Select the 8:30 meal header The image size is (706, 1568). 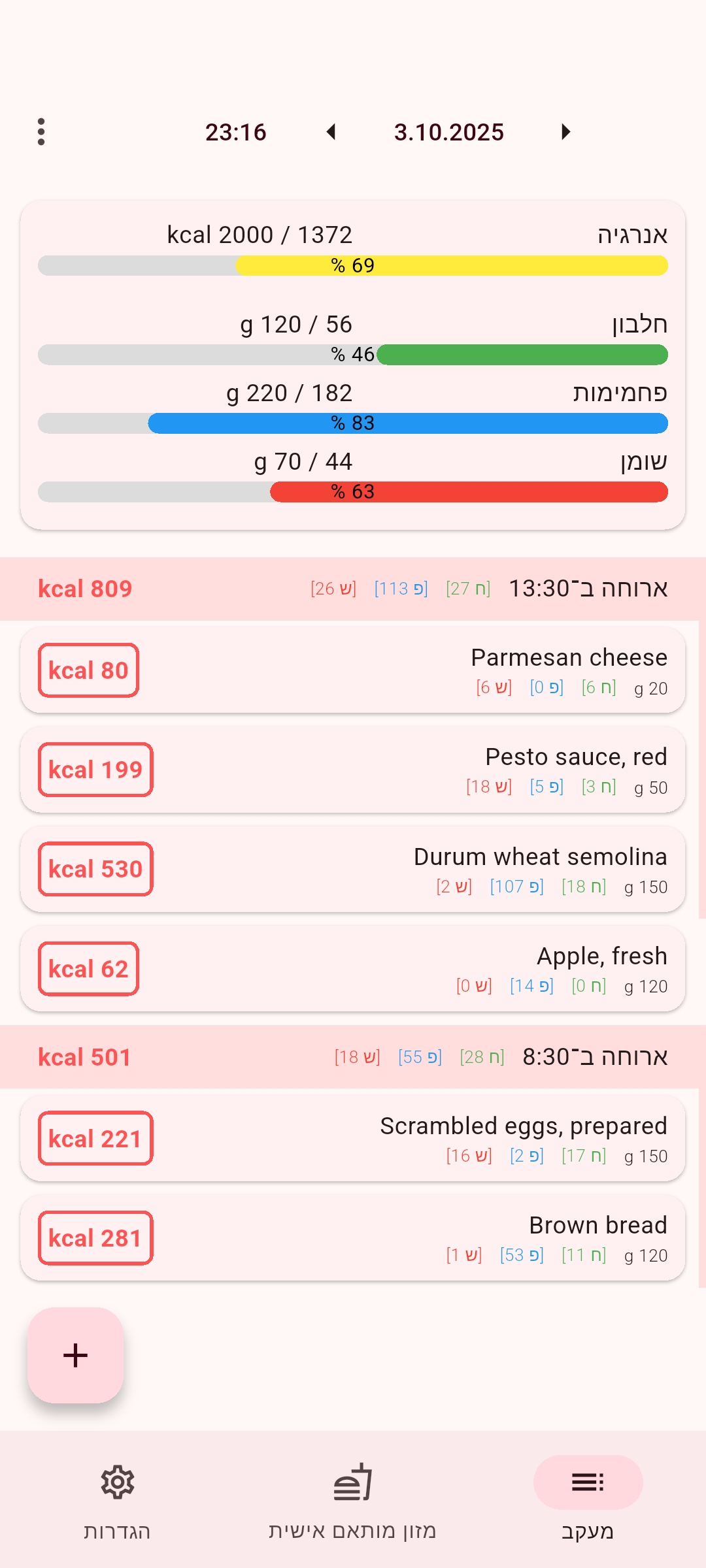pos(353,1057)
